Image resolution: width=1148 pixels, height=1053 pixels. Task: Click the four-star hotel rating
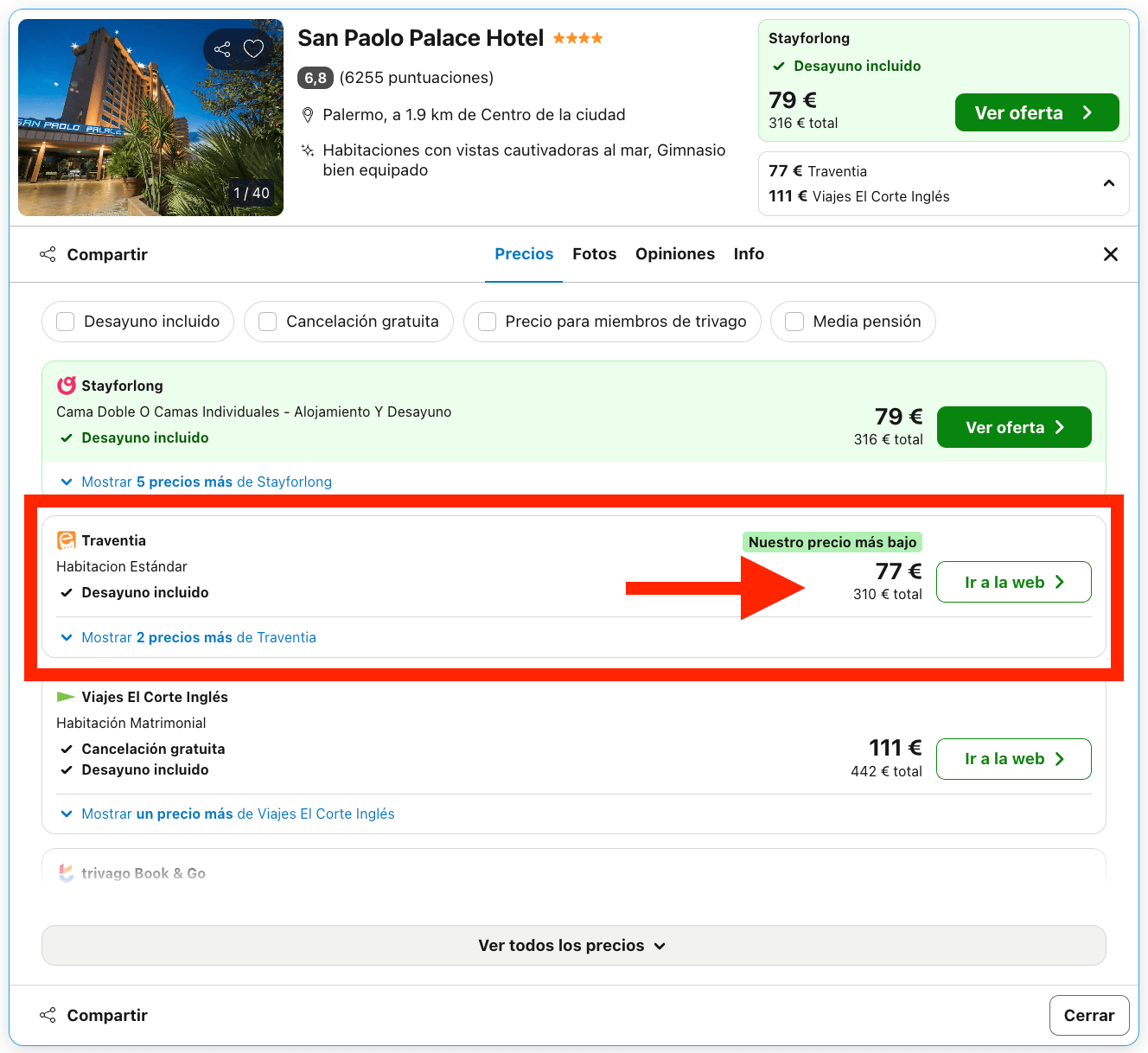tap(578, 38)
